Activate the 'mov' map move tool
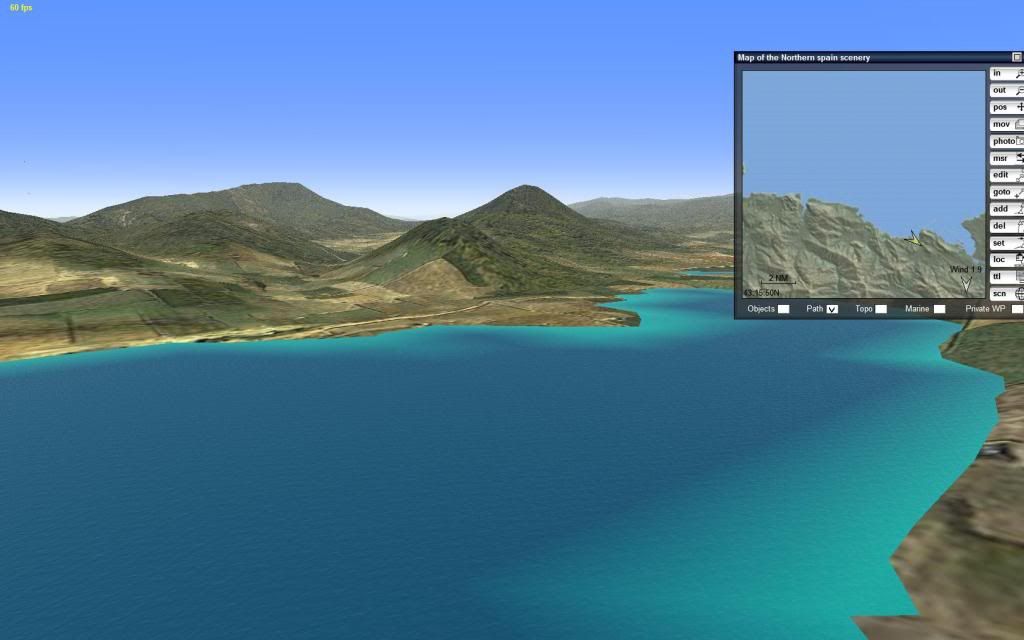Screen dimensions: 1024x640 (1007, 124)
